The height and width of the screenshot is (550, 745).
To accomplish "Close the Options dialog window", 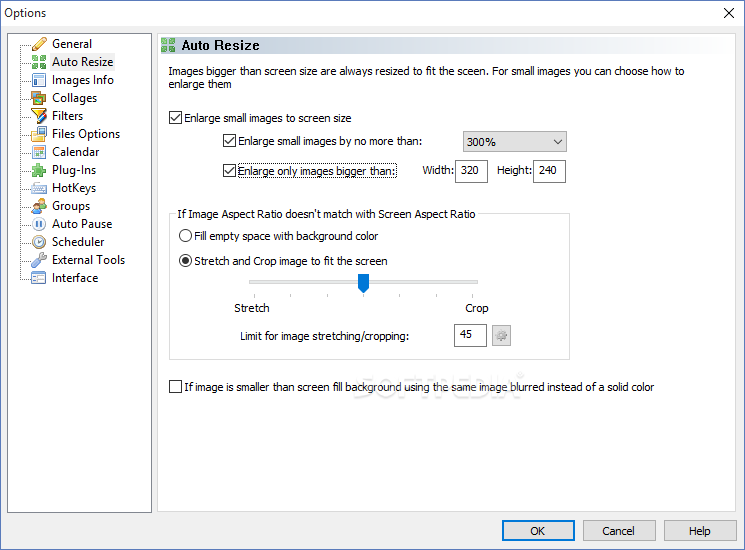I will [729, 13].
